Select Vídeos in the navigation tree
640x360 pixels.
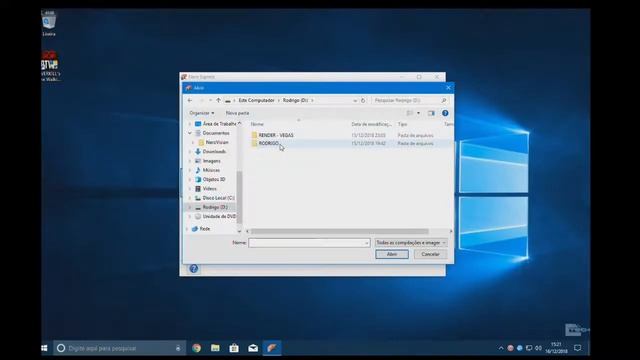click(209, 189)
